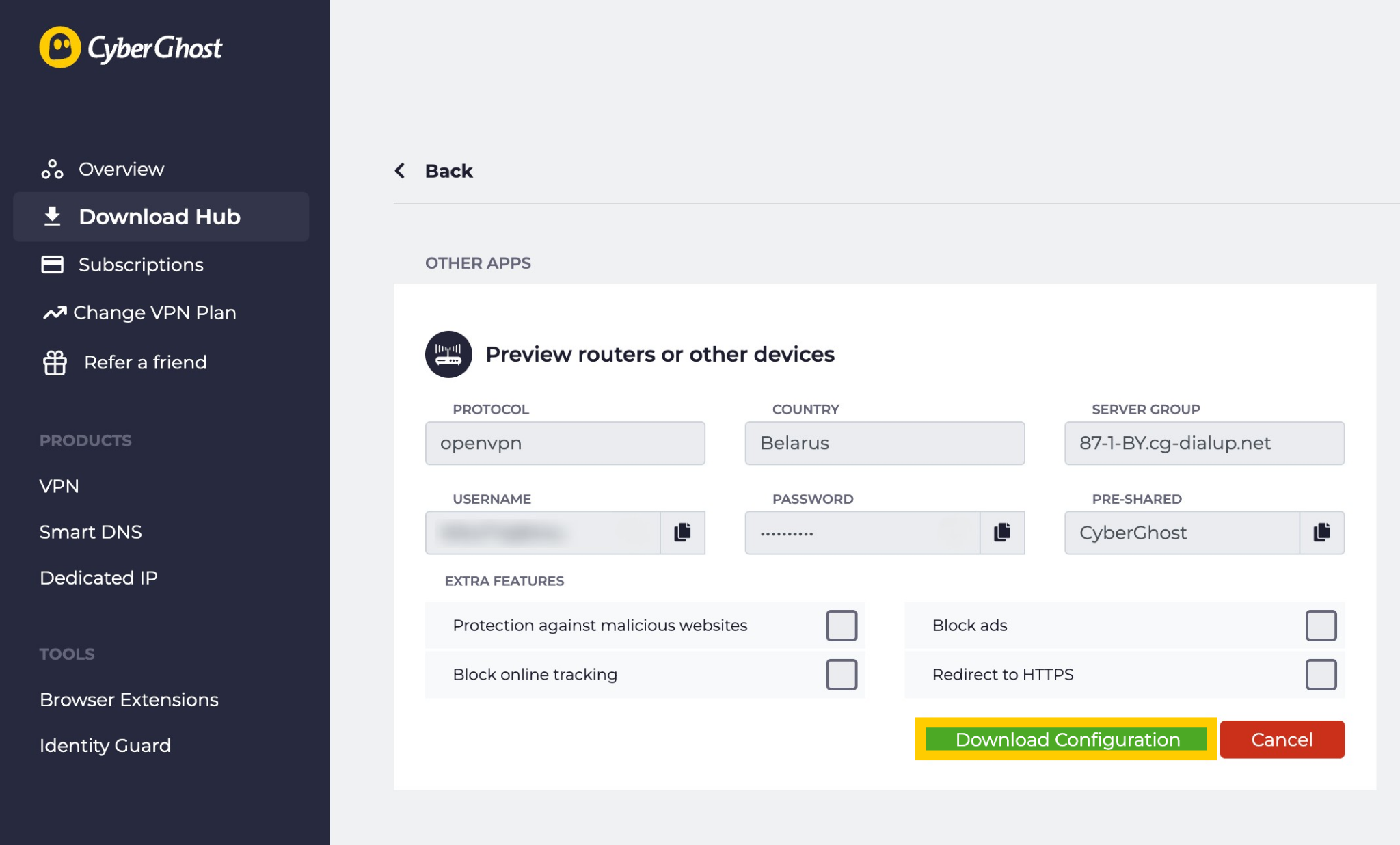Click the "OTHER APPS" section label
The height and width of the screenshot is (845, 1400).
(478, 263)
